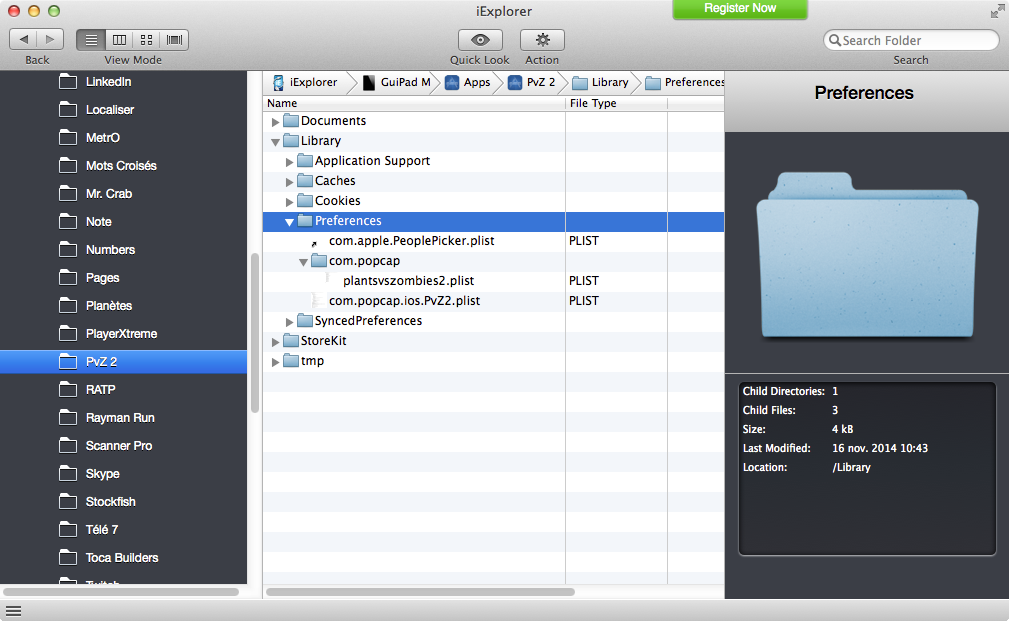This screenshot has height=621, width=1009.
Task: Switch to column view mode
Action: pos(119,40)
